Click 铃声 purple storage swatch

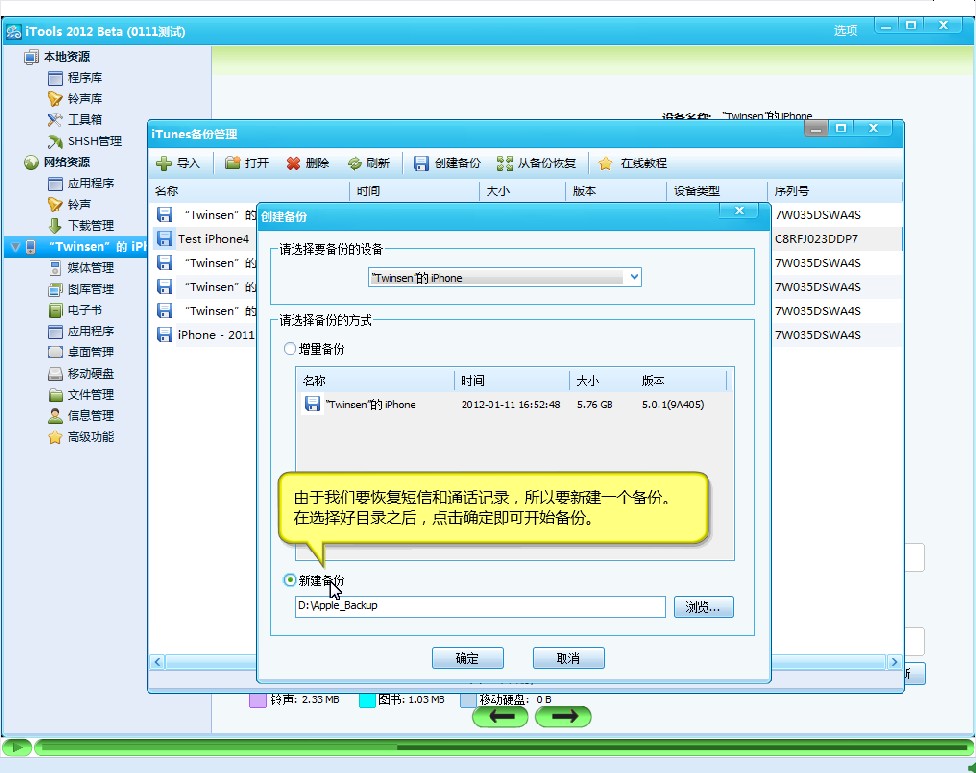pyautogui.click(x=258, y=700)
